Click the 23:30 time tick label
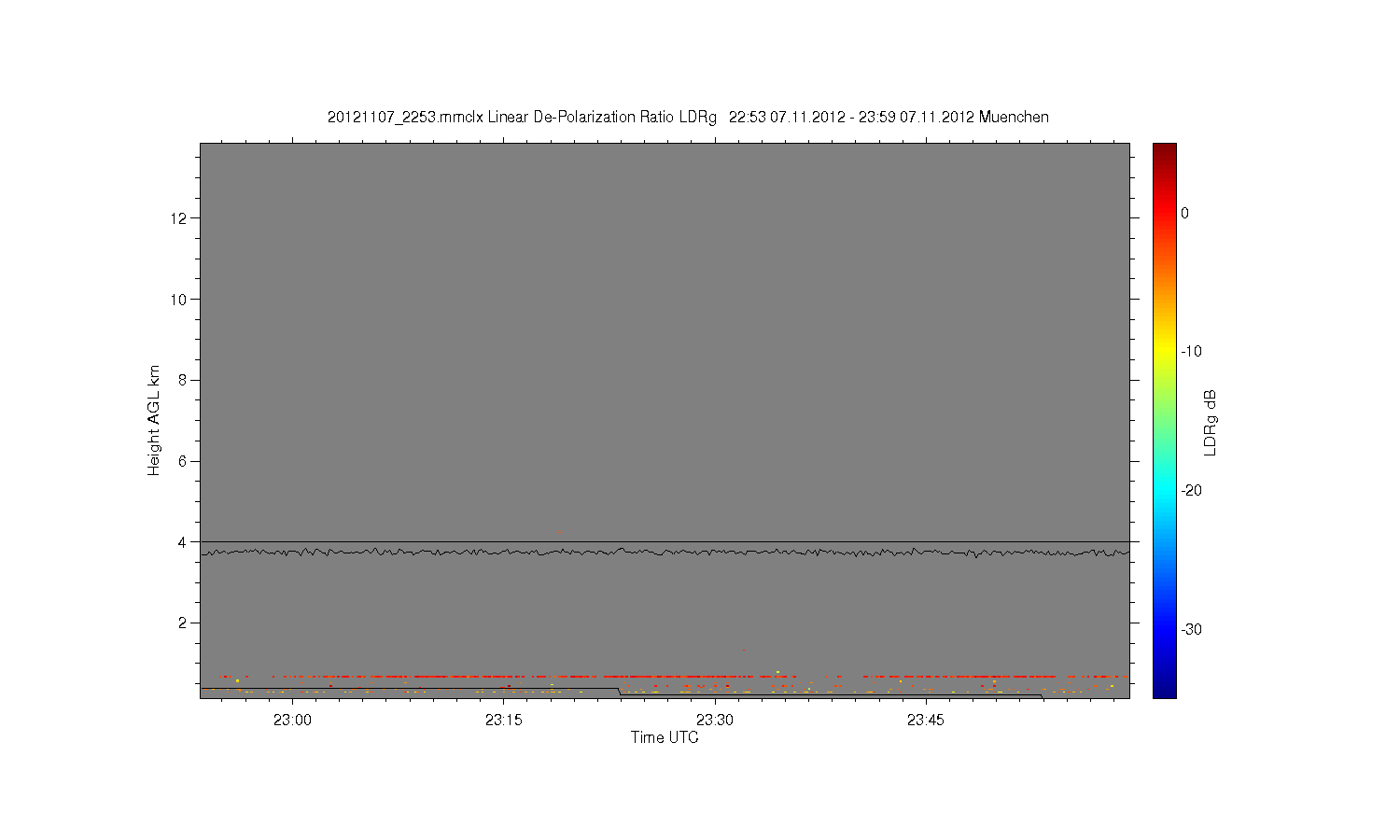The width and height of the screenshot is (1400, 840). click(x=715, y=720)
